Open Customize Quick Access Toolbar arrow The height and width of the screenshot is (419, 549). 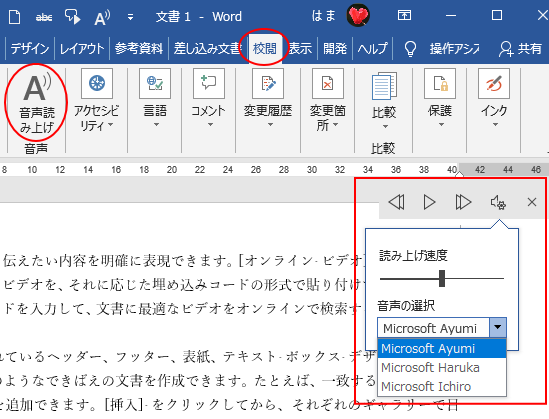pyautogui.click(x=130, y=17)
